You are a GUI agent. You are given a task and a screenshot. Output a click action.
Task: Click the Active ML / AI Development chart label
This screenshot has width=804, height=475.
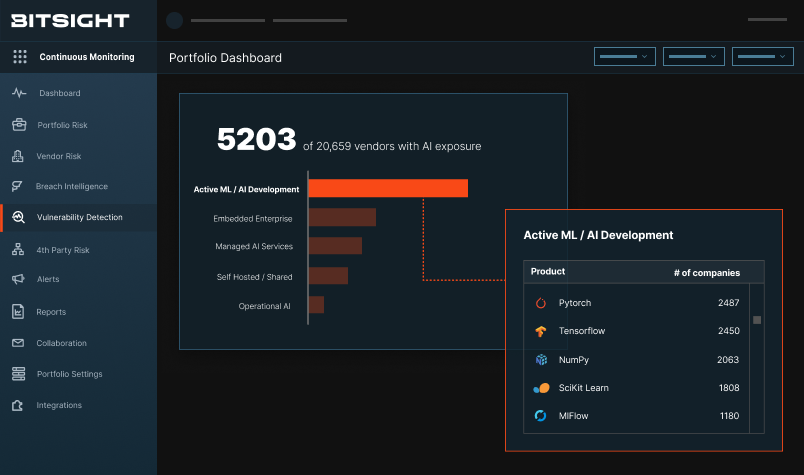(x=246, y=189)
